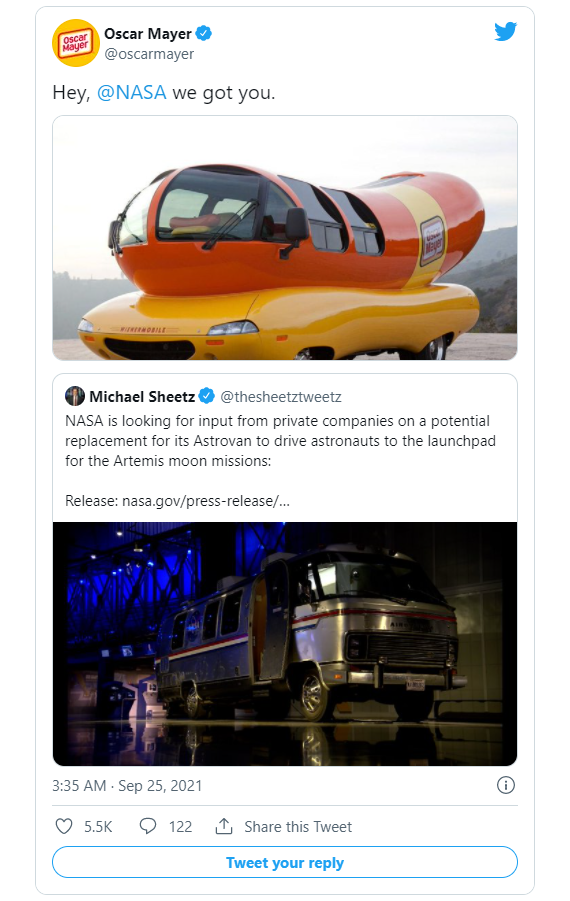Click Michael Sheetz's profile picture
570x901 pixels.
click(x=75, y=396)
